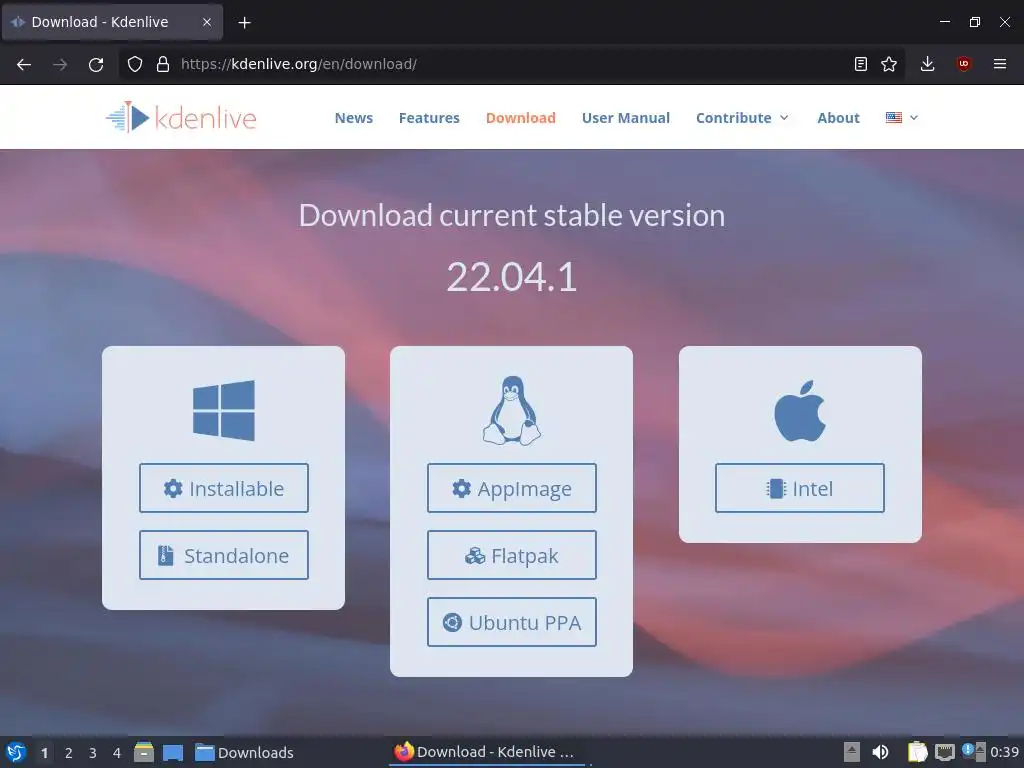
Task: Open the About page
Action: [x=838, y=118]
